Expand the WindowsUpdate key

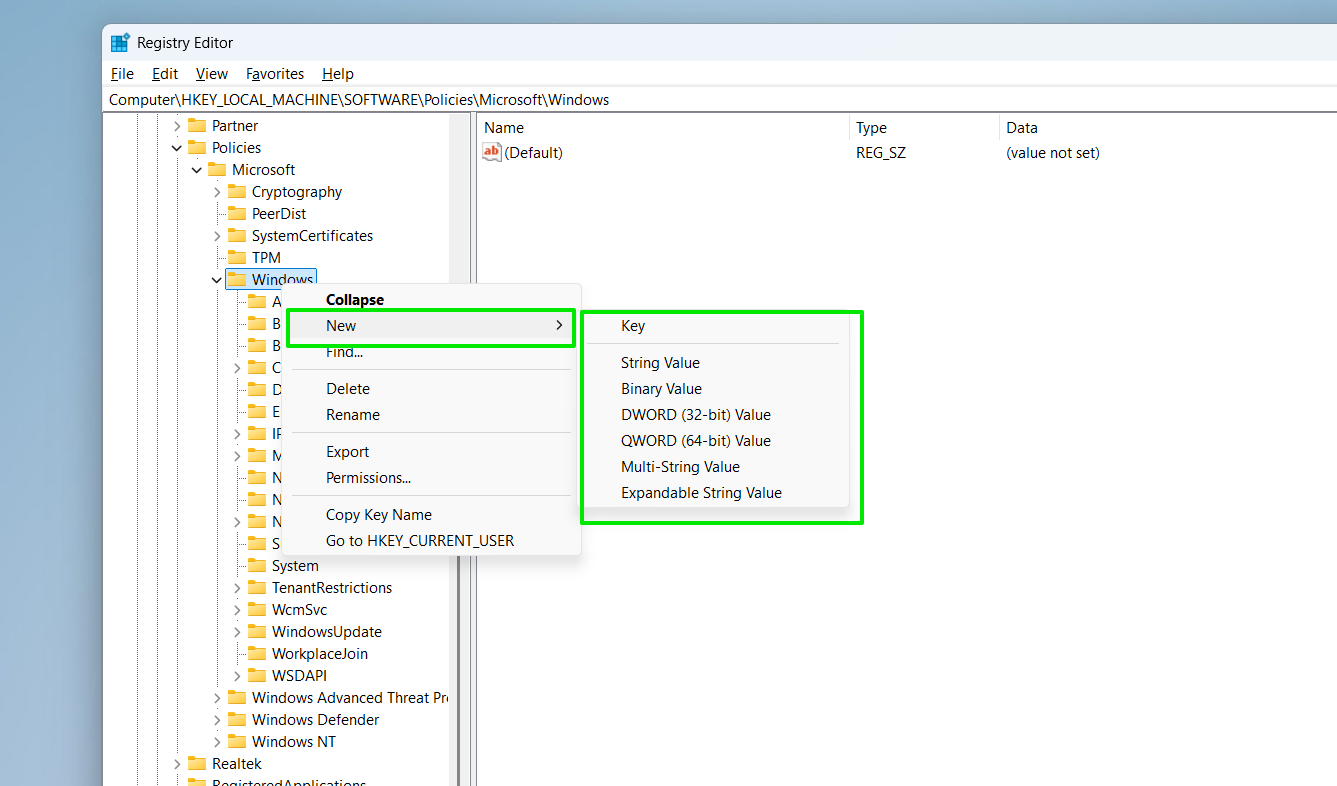[237, 632]
